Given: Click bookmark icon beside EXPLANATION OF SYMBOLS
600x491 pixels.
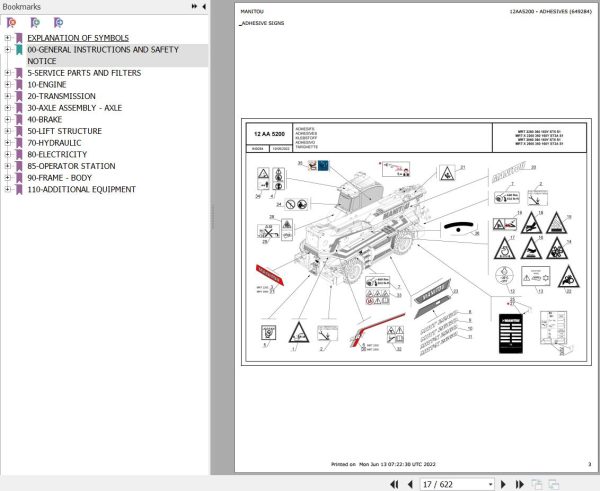Looking at the screenshot, I should 19,38.
